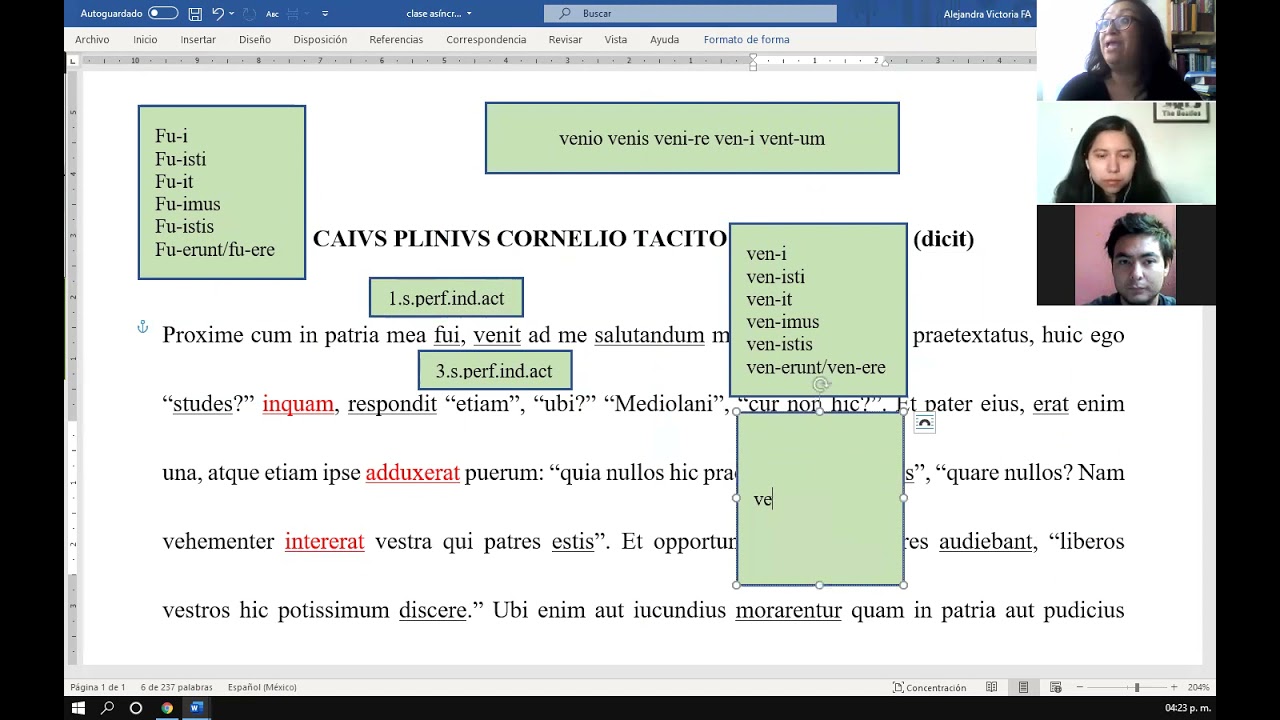Open the Correspondencia ribbon tab
The height and width of the screenshot is (720, 1280).
click(x=486, y=39)
